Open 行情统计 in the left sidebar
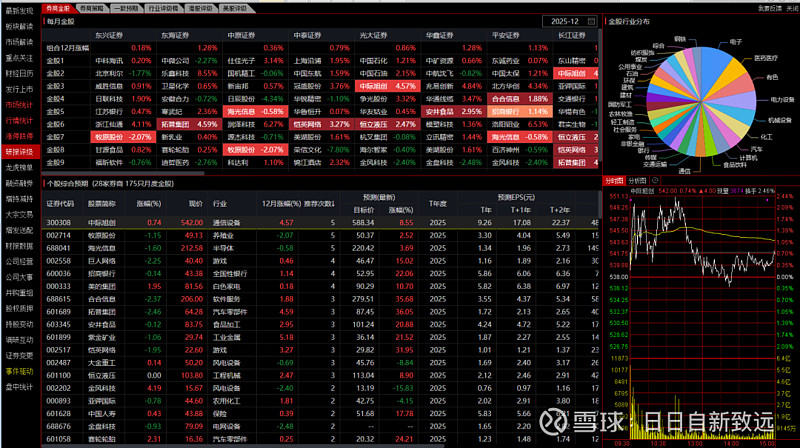Viewport: 800px width, 448px height. pyautogui.click(x=19, y=121)
